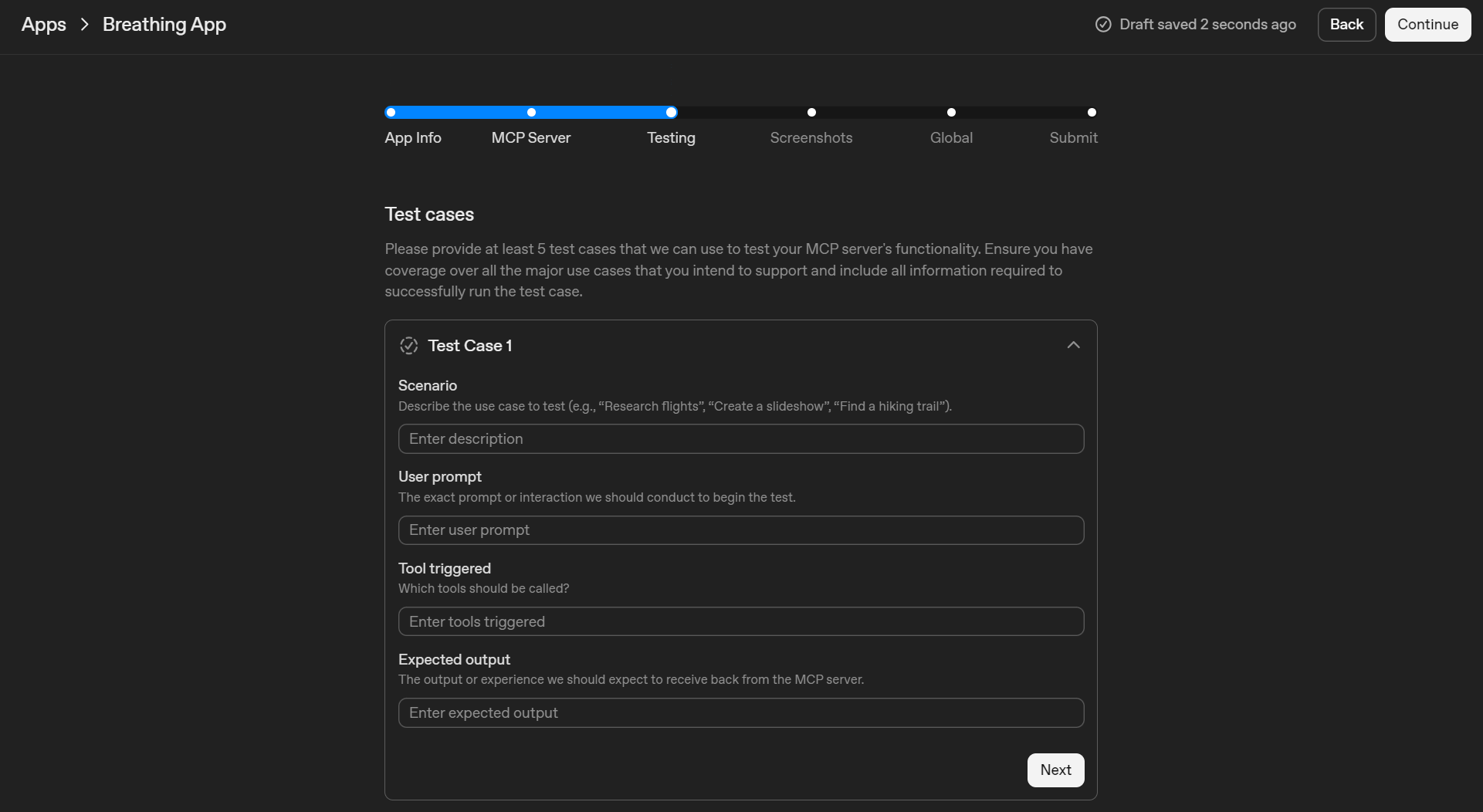Select the Testing step marker dot
This screenshot has width=1483, height=812.
pos(671,112)
